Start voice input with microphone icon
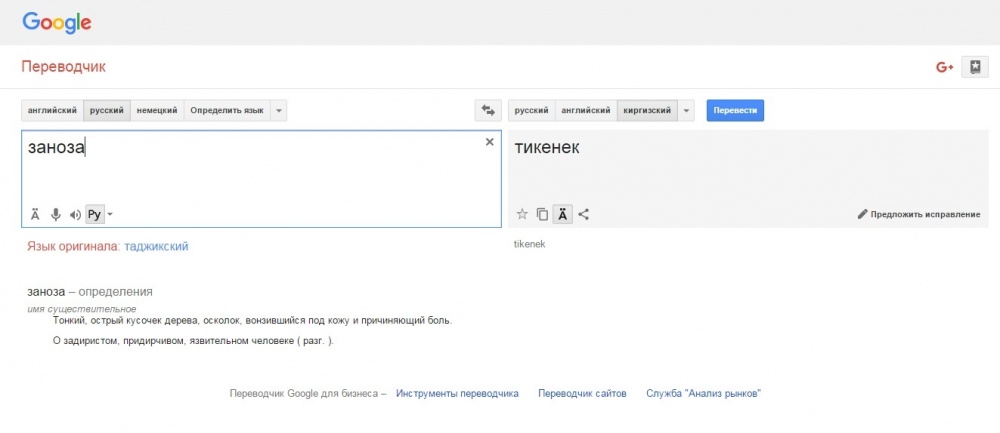 55,214
